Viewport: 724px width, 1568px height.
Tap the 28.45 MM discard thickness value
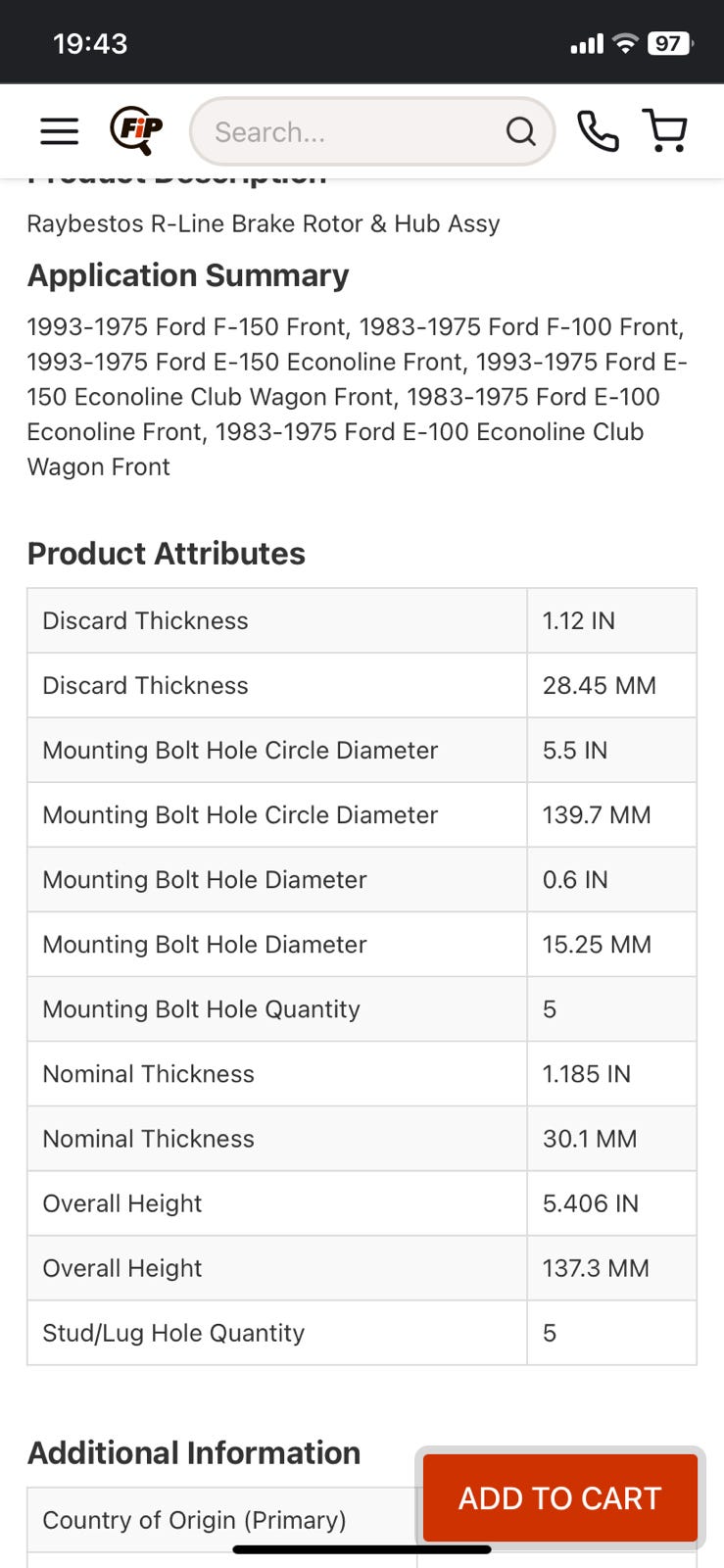coord(599,686)
